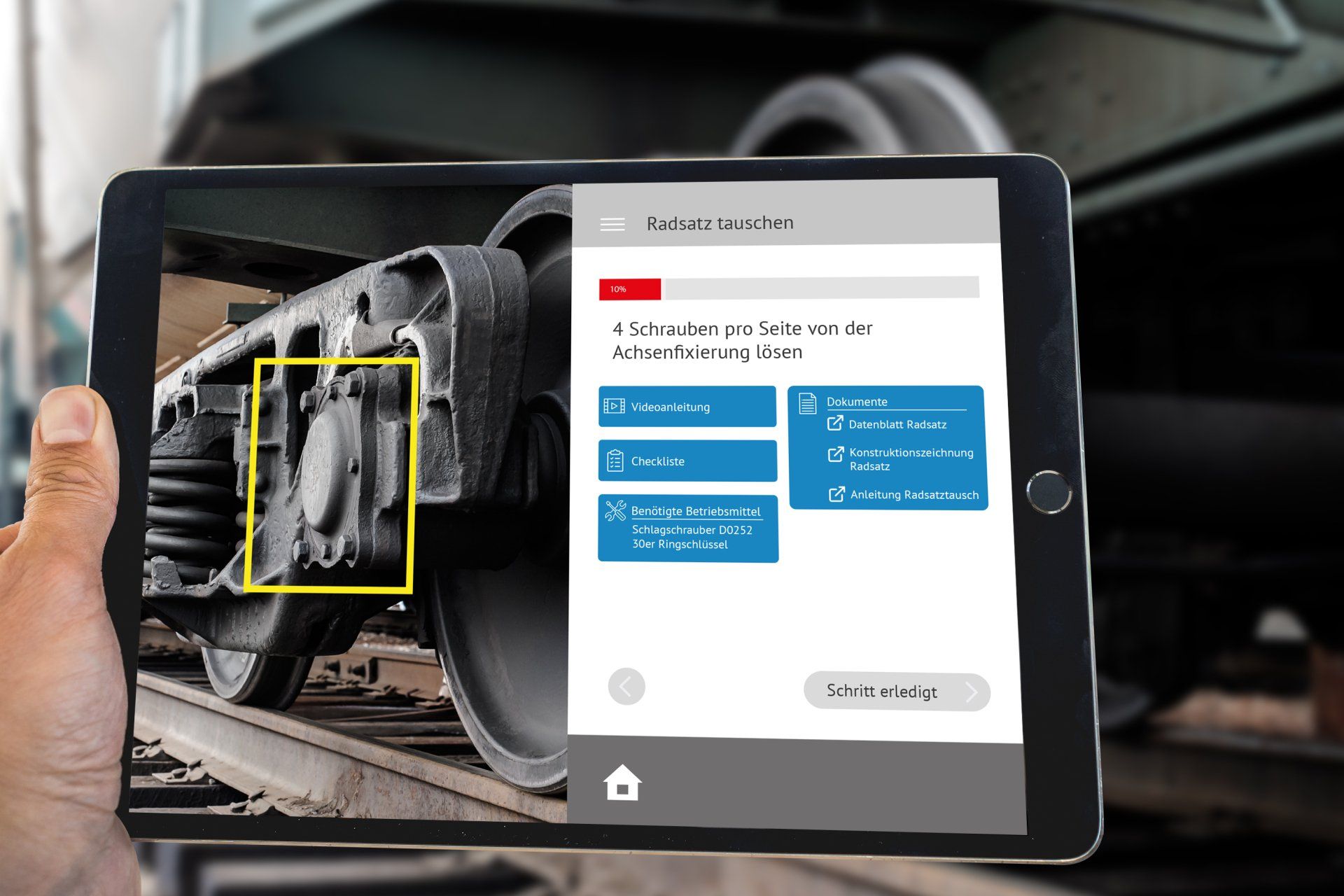
Task: Click the clipboard icon beside Checkliste
Action: 615,461
